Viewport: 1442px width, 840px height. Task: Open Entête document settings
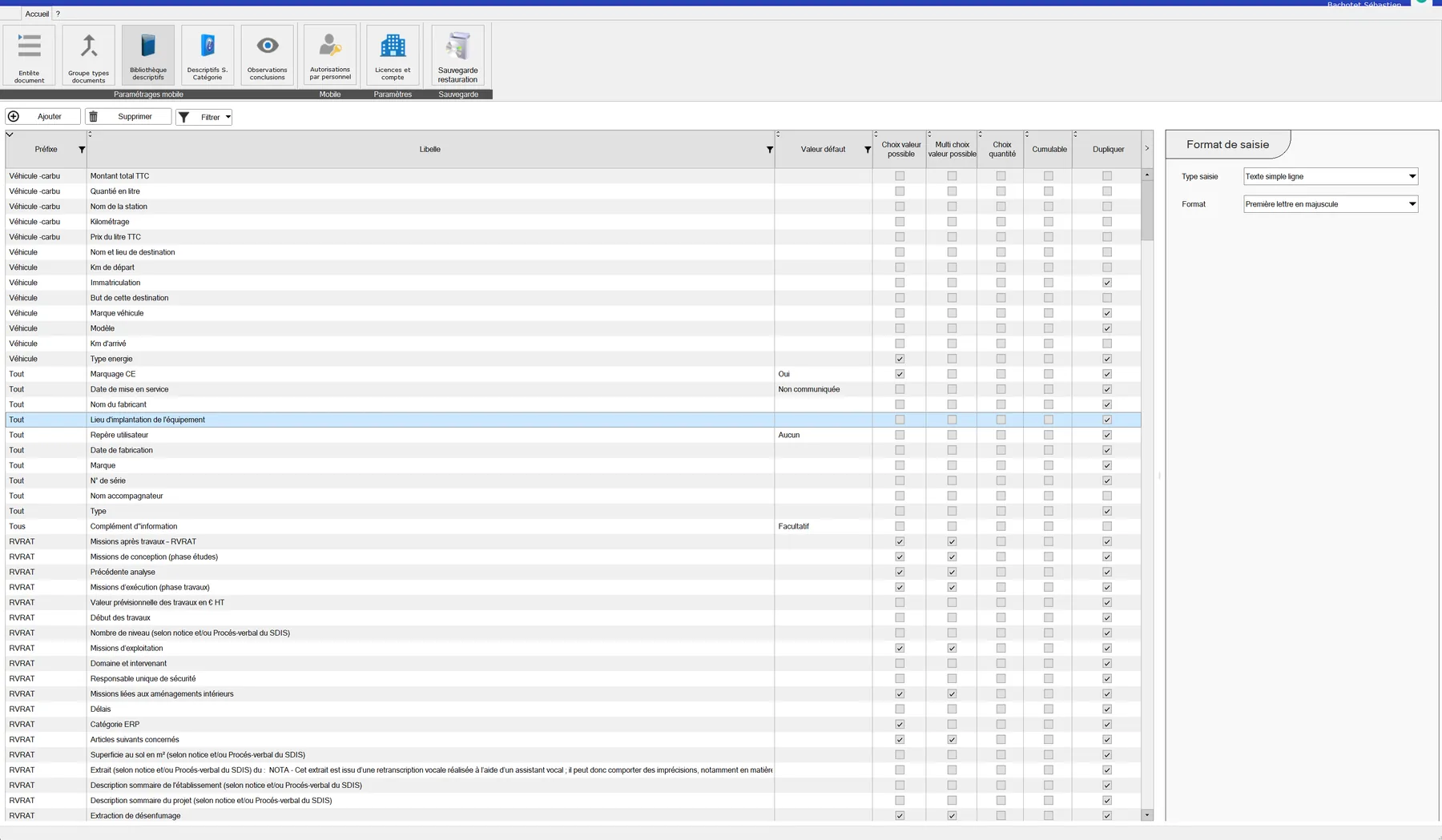[x=30, y=54]
